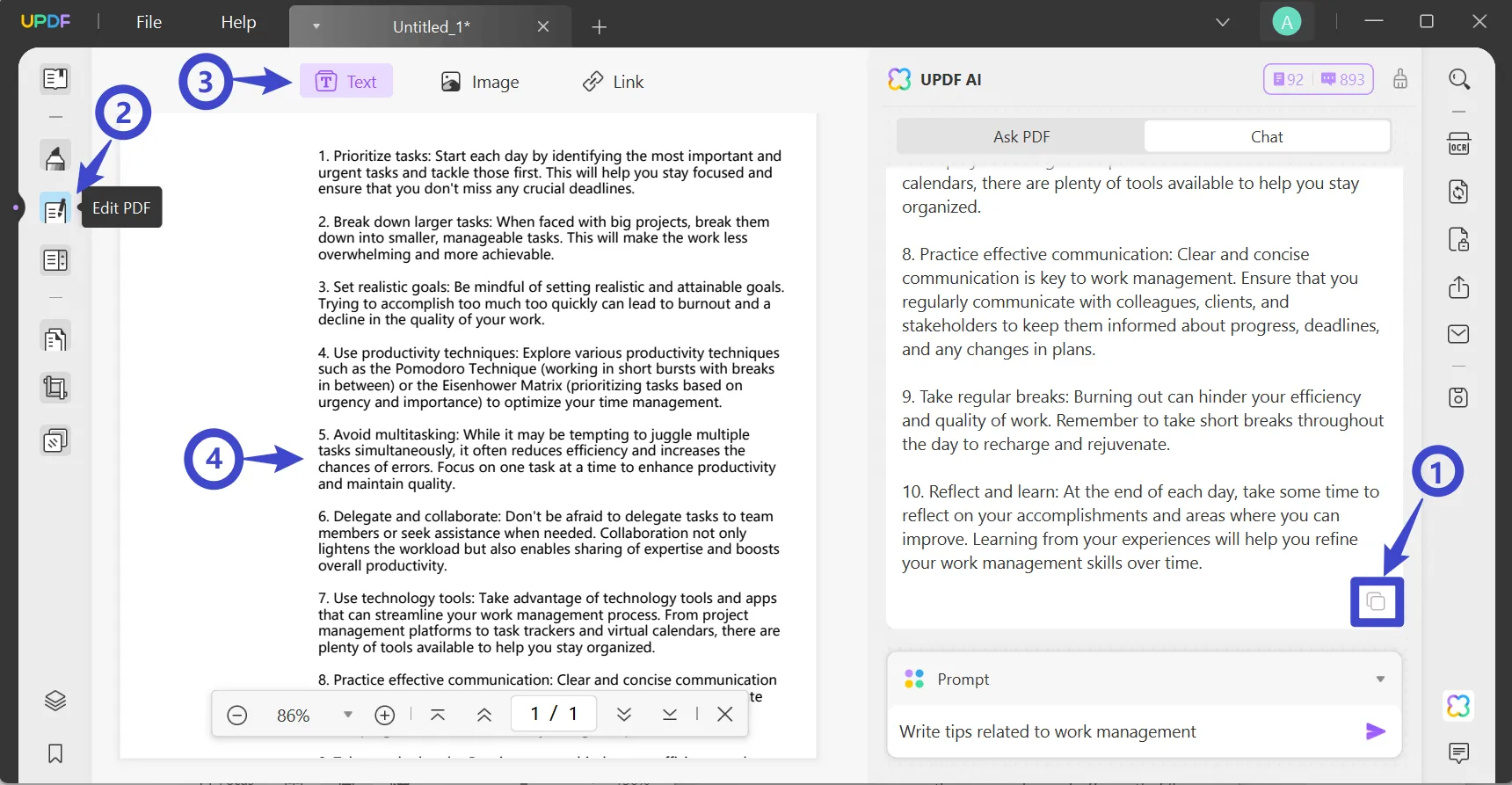
Task: Click the search magnifier icon
Action: pyautogui.click(x=1459, y=79)
